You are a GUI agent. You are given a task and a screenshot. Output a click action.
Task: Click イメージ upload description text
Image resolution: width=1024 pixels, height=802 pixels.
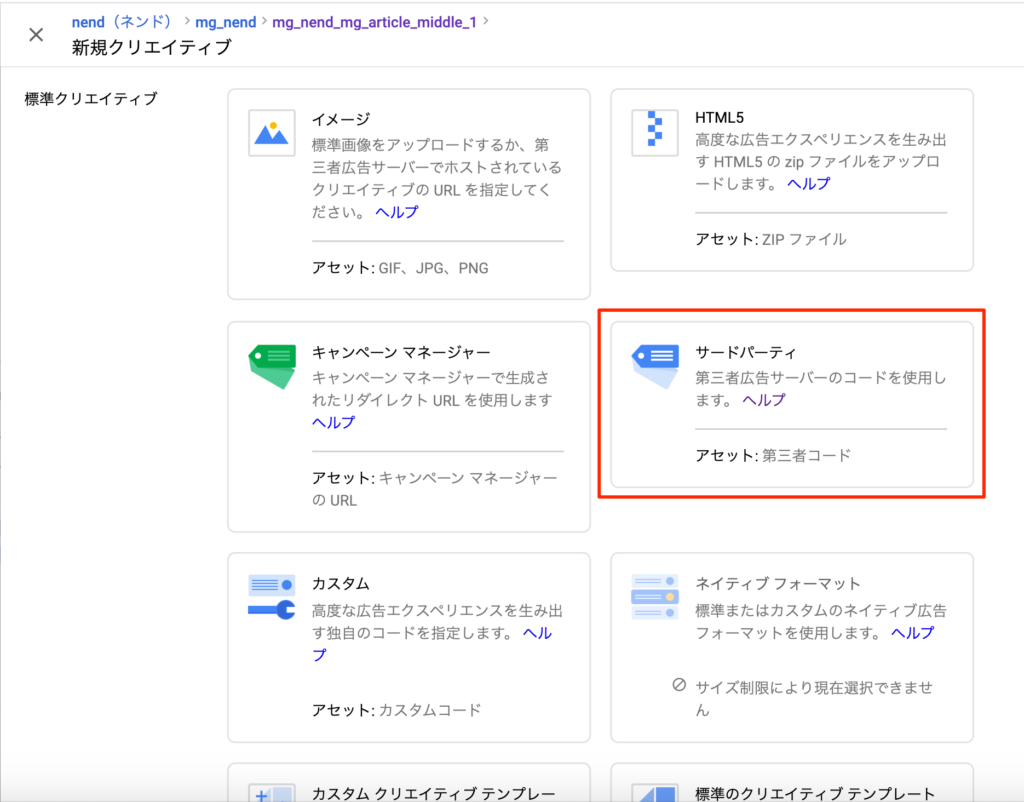tap(437, 178)
